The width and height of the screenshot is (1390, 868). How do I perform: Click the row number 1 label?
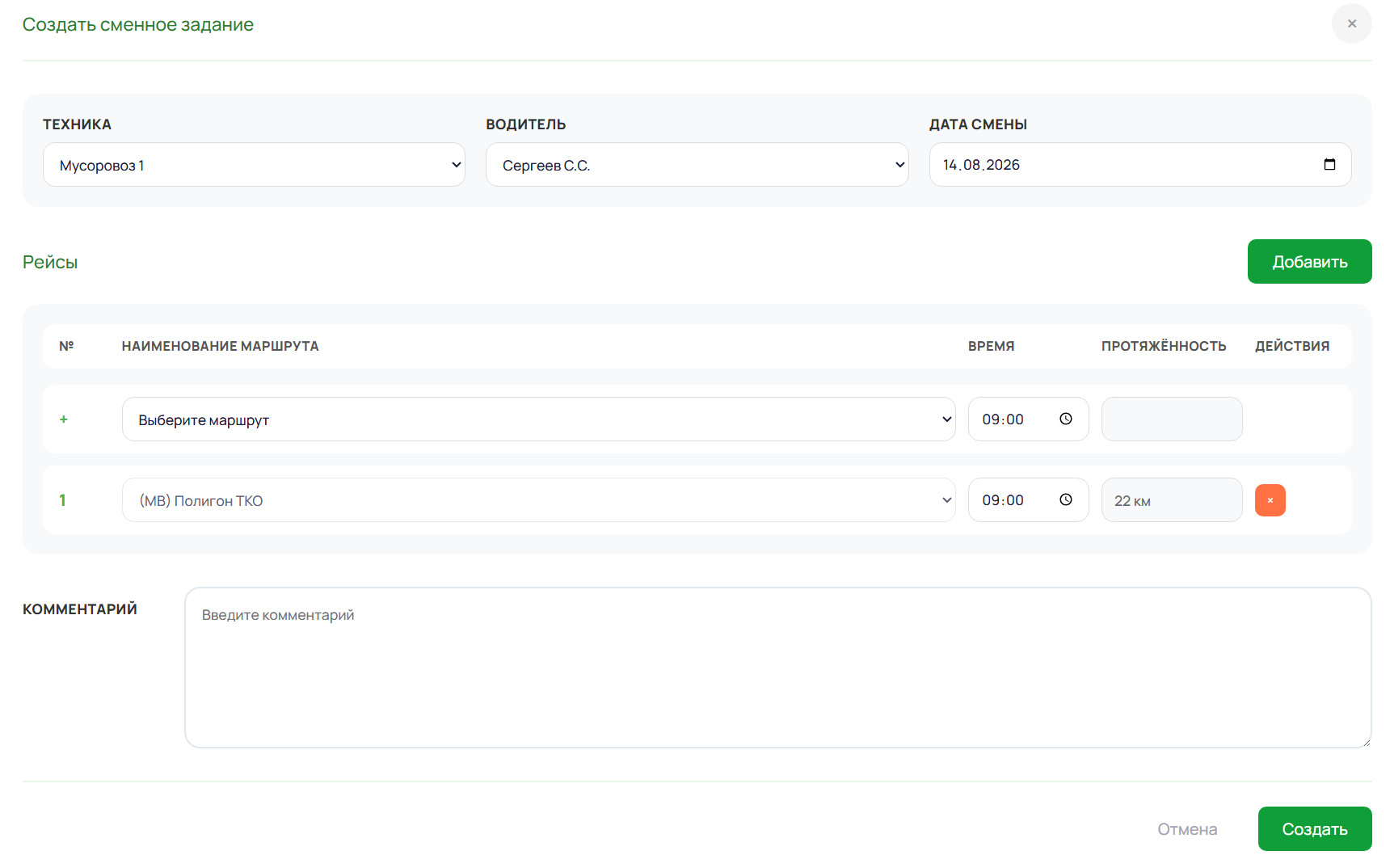tap(62, 500)
